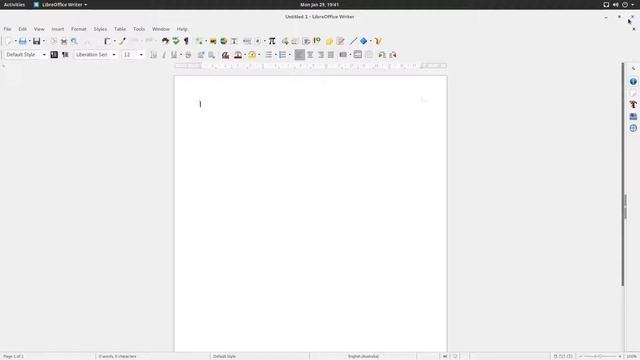Open the Tools menu
The height and width of the screenshot is (360, 640).
coord(139,29)
